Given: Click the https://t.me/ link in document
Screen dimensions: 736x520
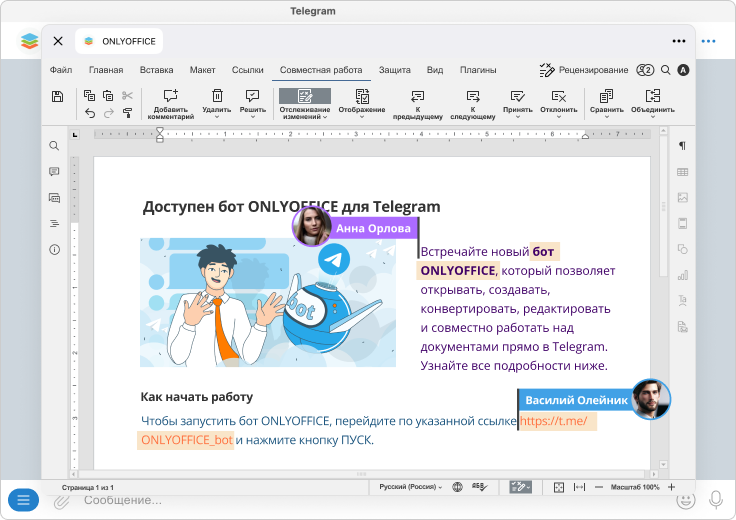Looking at the screenshot, I should pyautogui.click(x=553, y=421).
